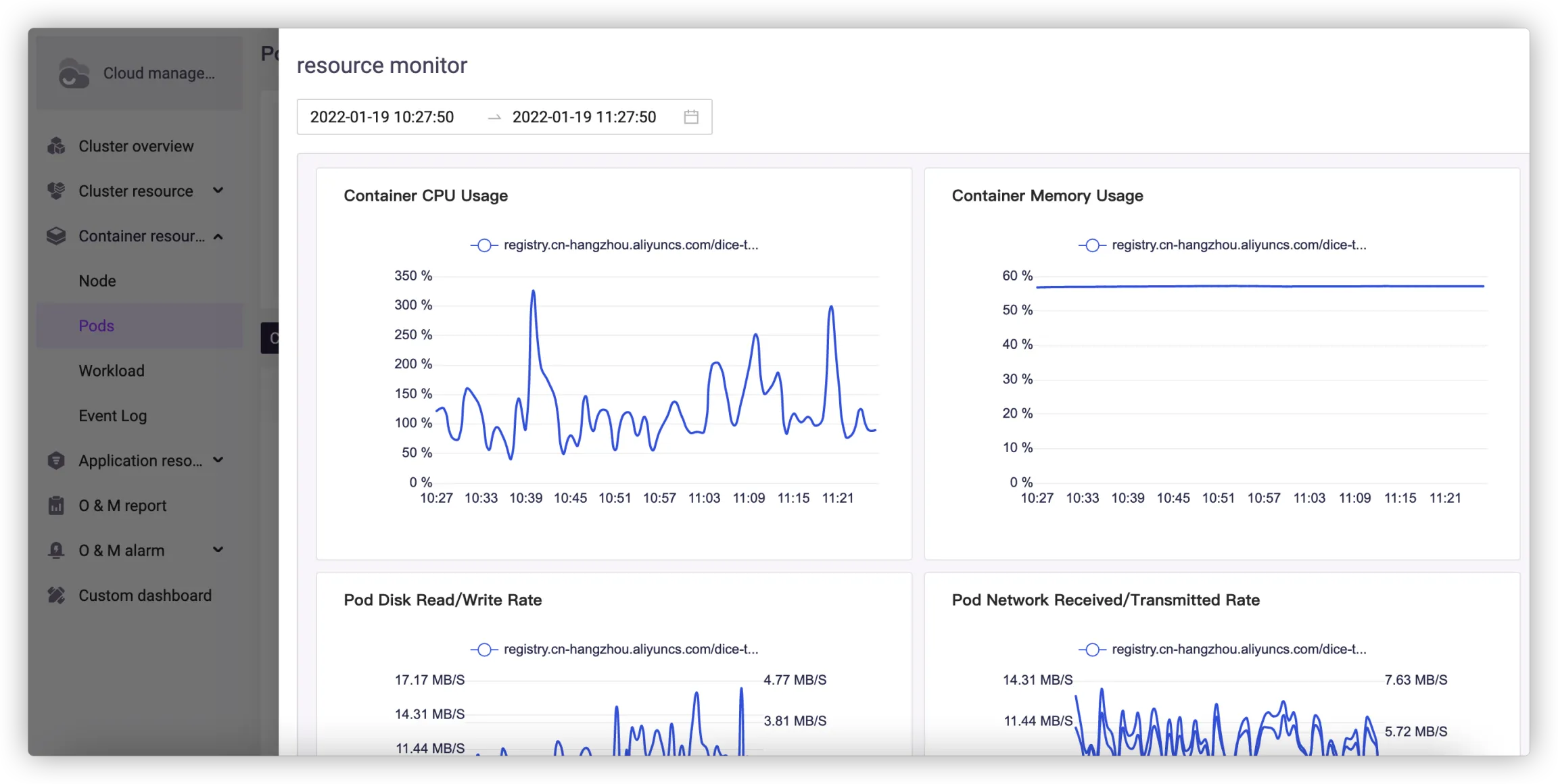Click the Cluster resource cubes icon
This screenshot has width=1558, height=784.
[x=57, y=191]
